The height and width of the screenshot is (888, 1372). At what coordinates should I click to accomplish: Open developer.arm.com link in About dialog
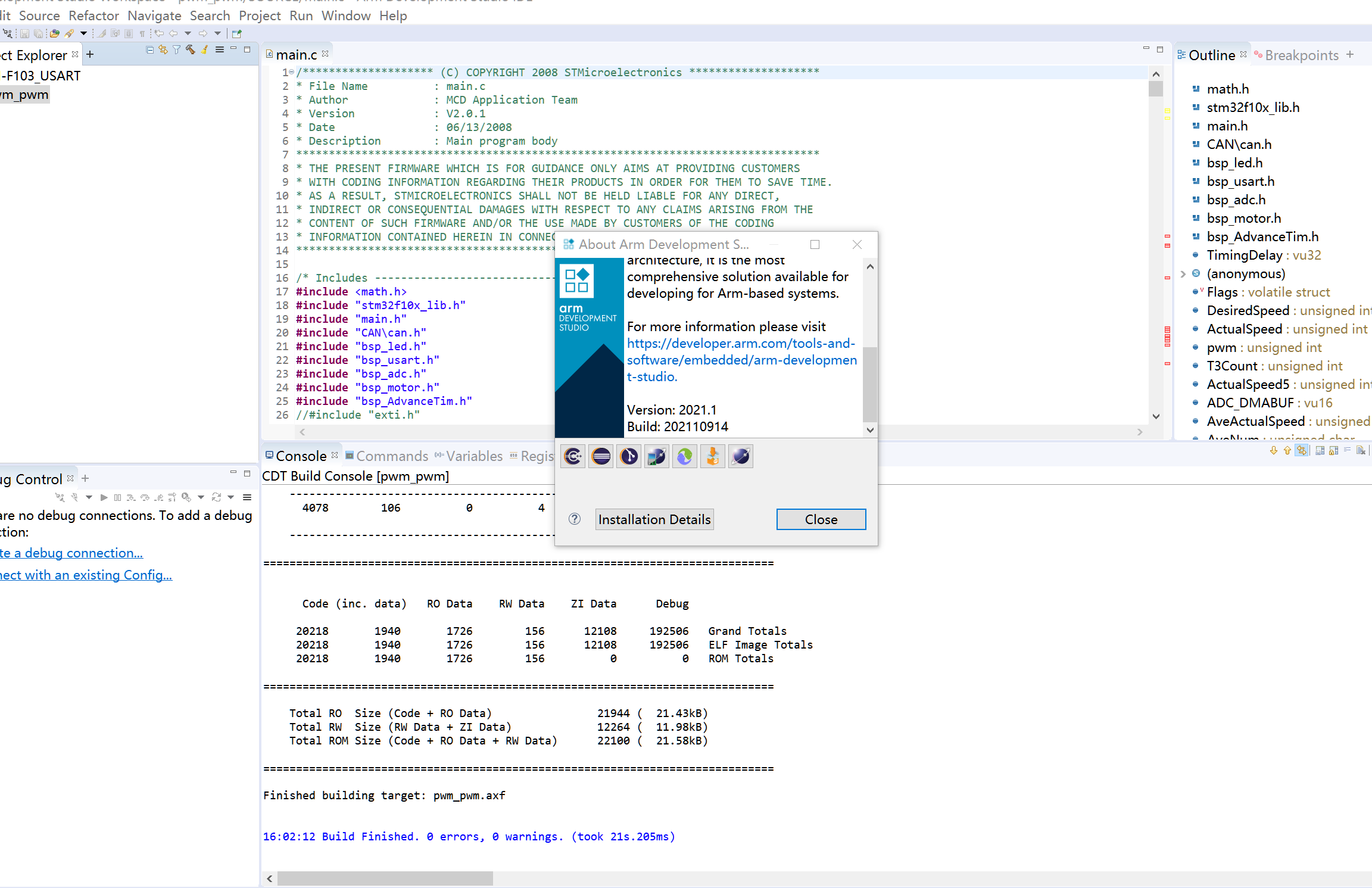coord(742,360)
